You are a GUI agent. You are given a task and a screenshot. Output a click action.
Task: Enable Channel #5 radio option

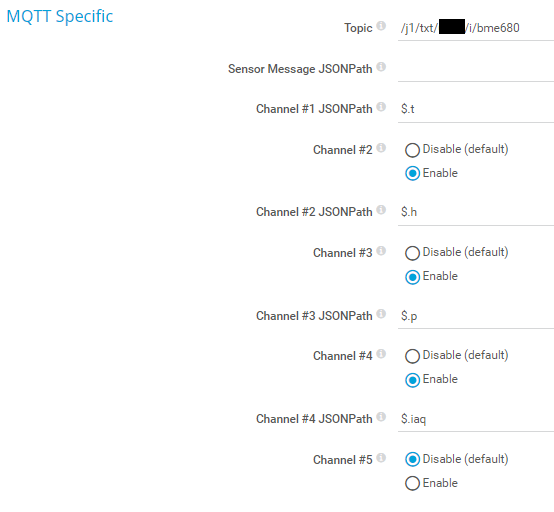412,483
